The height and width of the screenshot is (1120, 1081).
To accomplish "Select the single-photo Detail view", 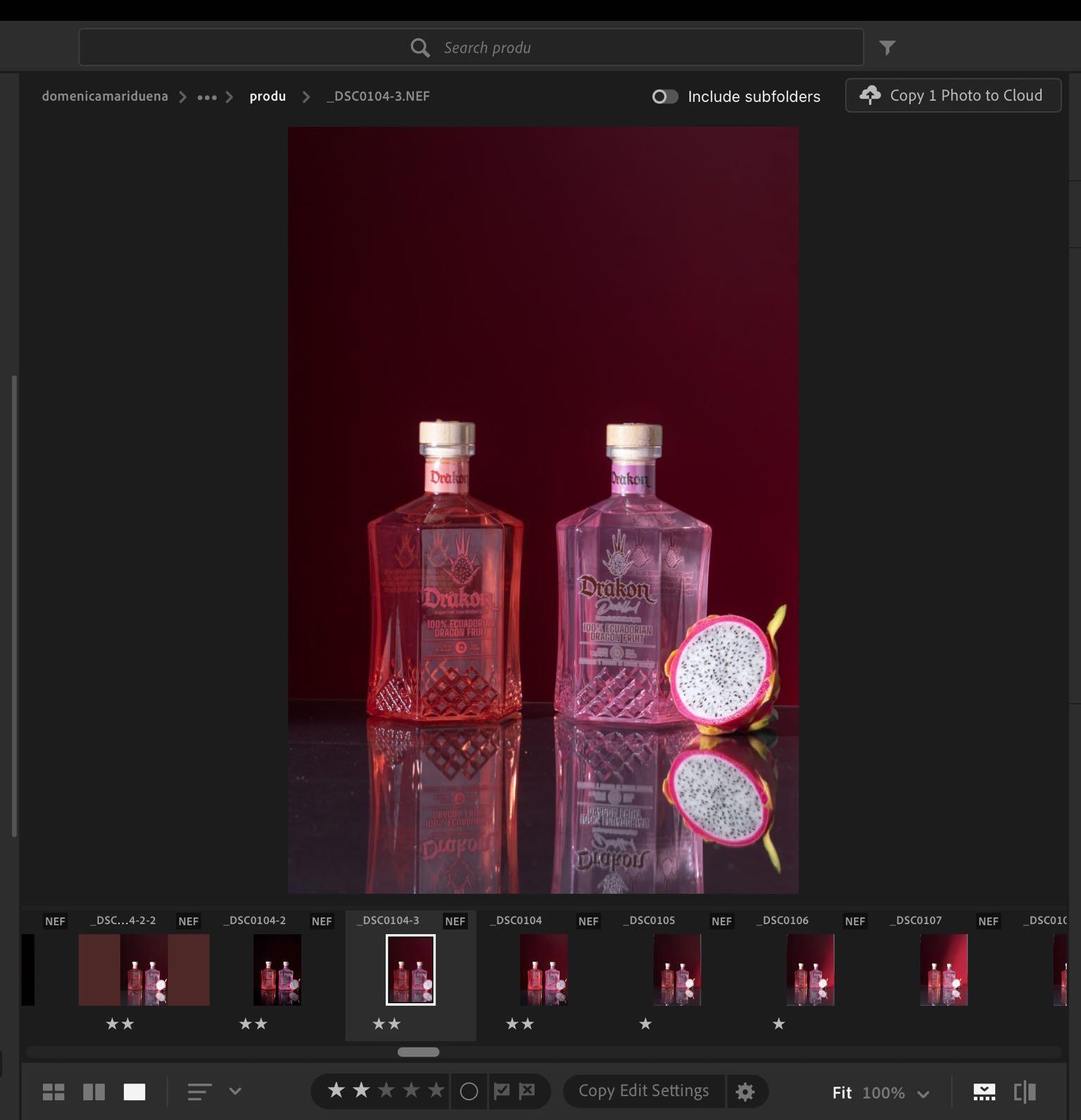I will pos(134,1092).
